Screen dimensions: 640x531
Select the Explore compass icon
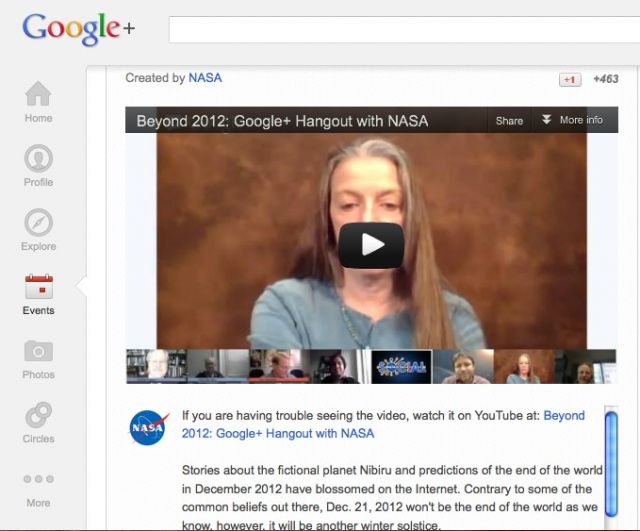(39, 223)
